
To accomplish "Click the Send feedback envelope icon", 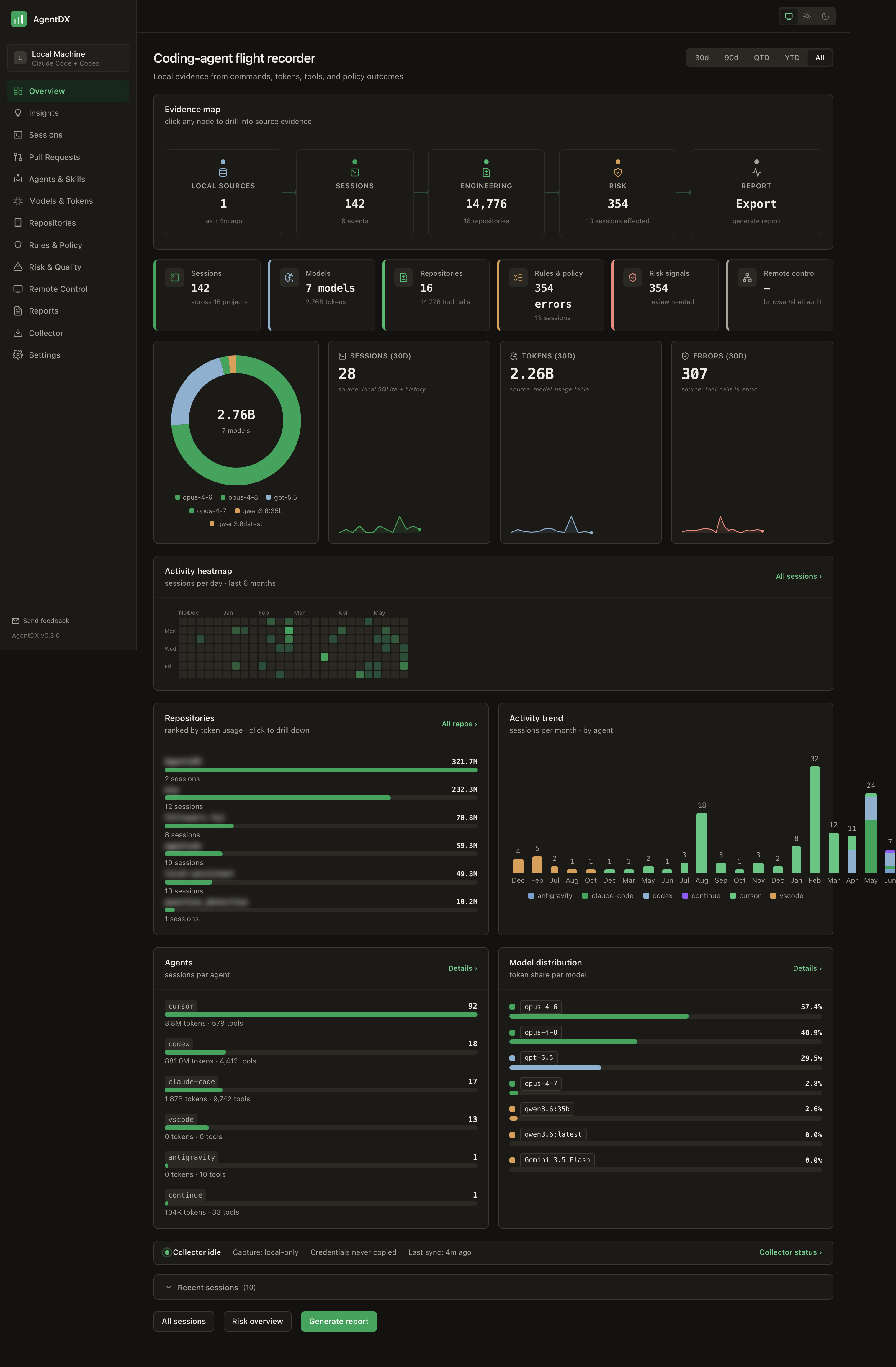I will pos(16,621).
